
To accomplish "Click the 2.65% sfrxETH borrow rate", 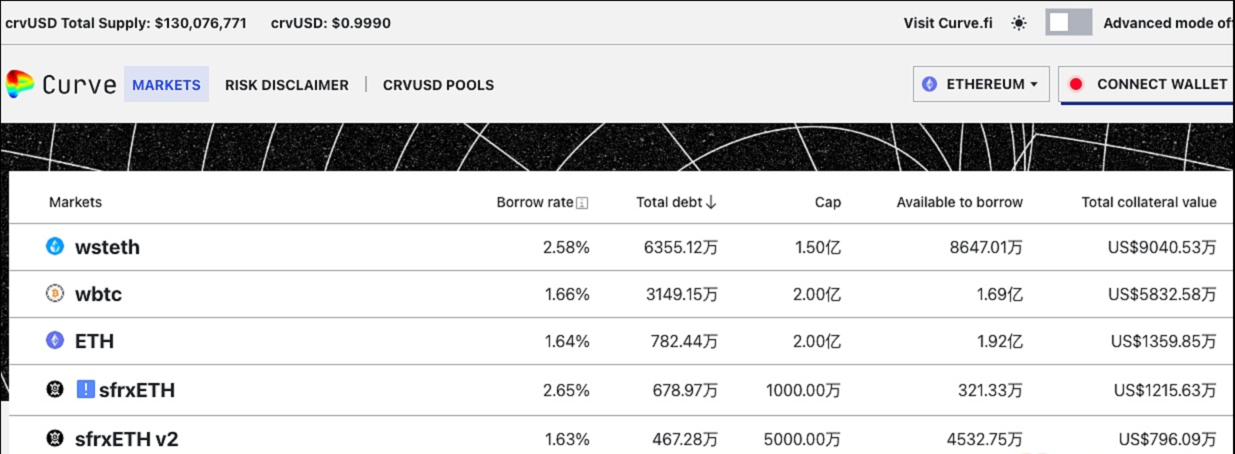I will [566, 390].
